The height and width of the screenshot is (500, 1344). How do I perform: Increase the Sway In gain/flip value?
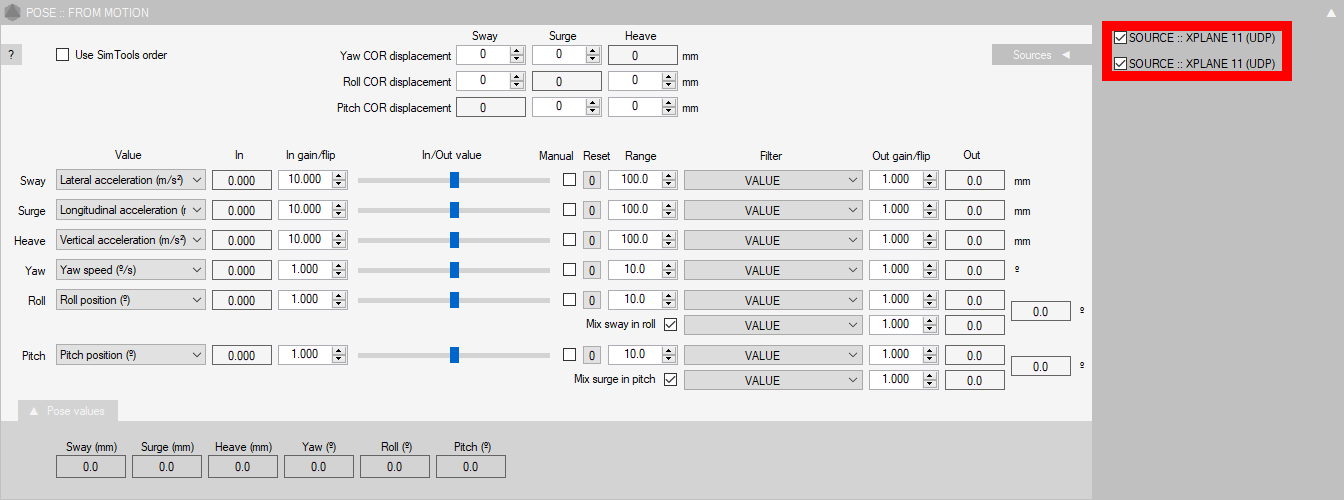(x=339, y=175)
